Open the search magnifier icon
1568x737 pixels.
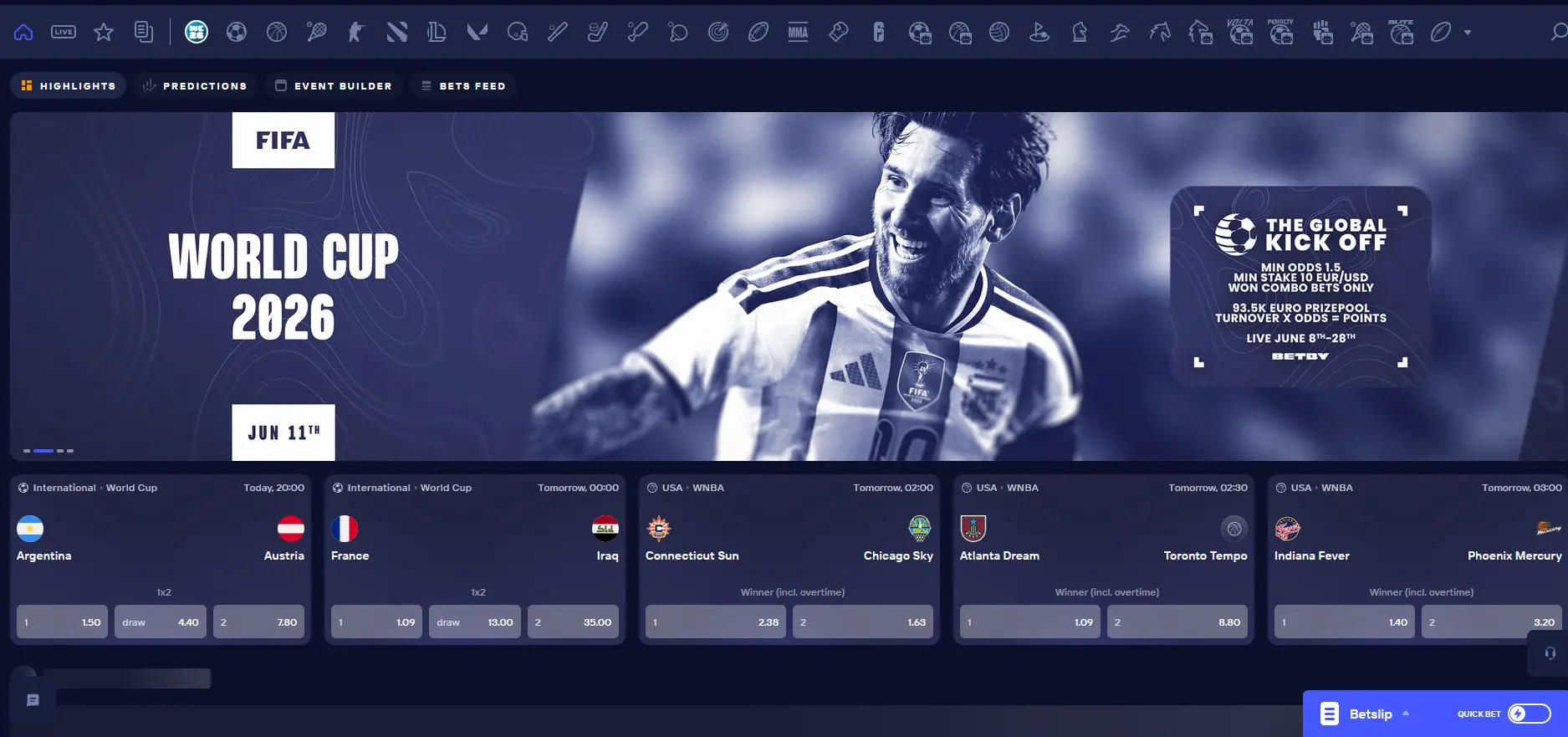pos(1558,33)
